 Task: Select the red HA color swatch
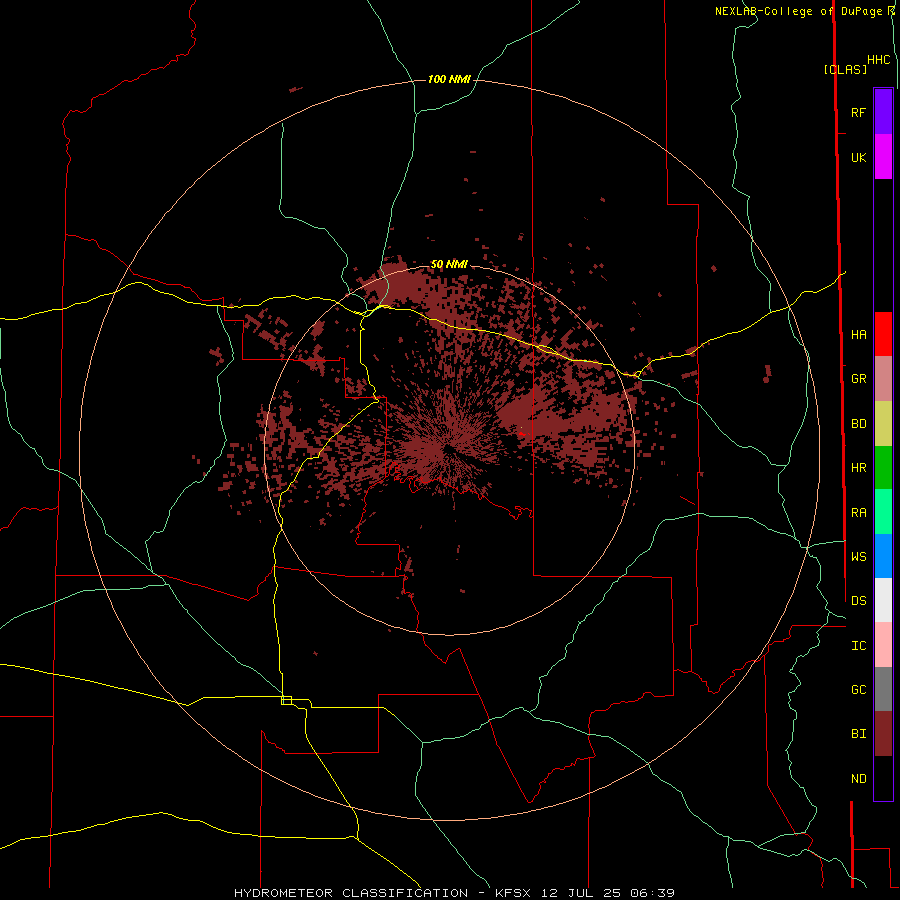click(883, 334)
